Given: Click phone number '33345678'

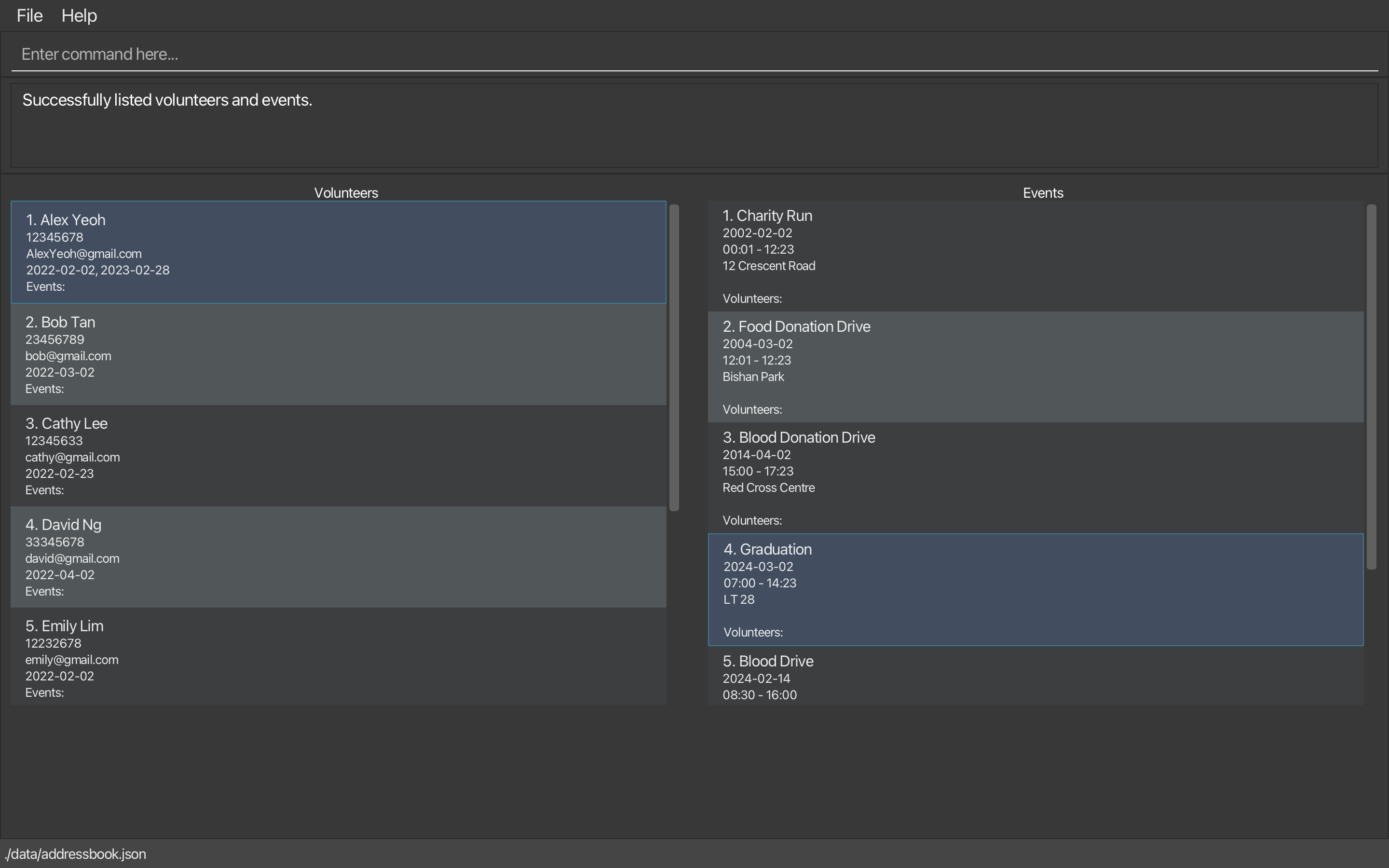Looking at the screenshot, I should (54, 542).
